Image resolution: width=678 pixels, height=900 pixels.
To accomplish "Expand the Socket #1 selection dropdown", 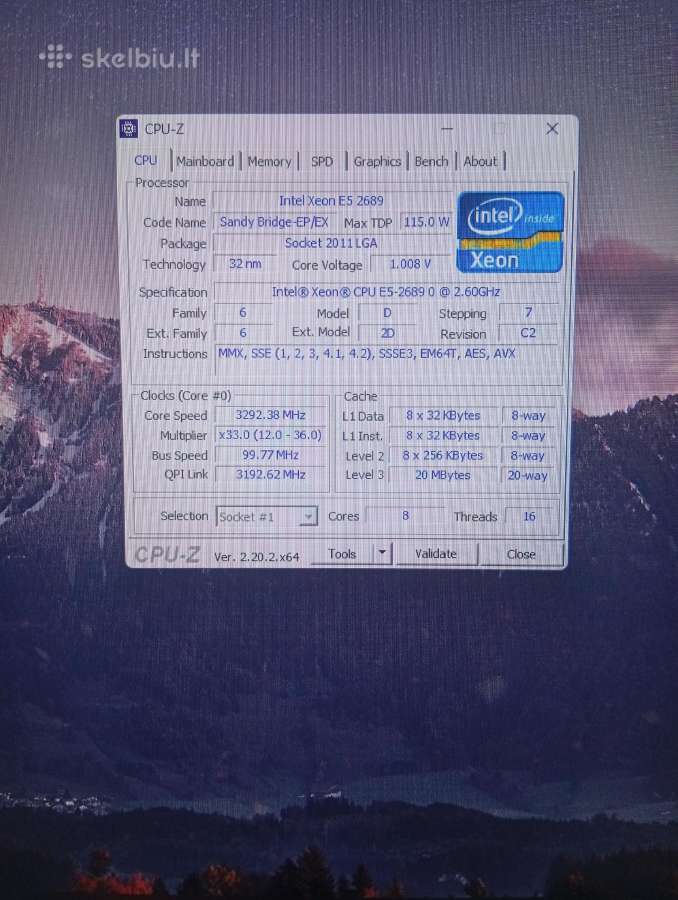I will pos(308,517).
